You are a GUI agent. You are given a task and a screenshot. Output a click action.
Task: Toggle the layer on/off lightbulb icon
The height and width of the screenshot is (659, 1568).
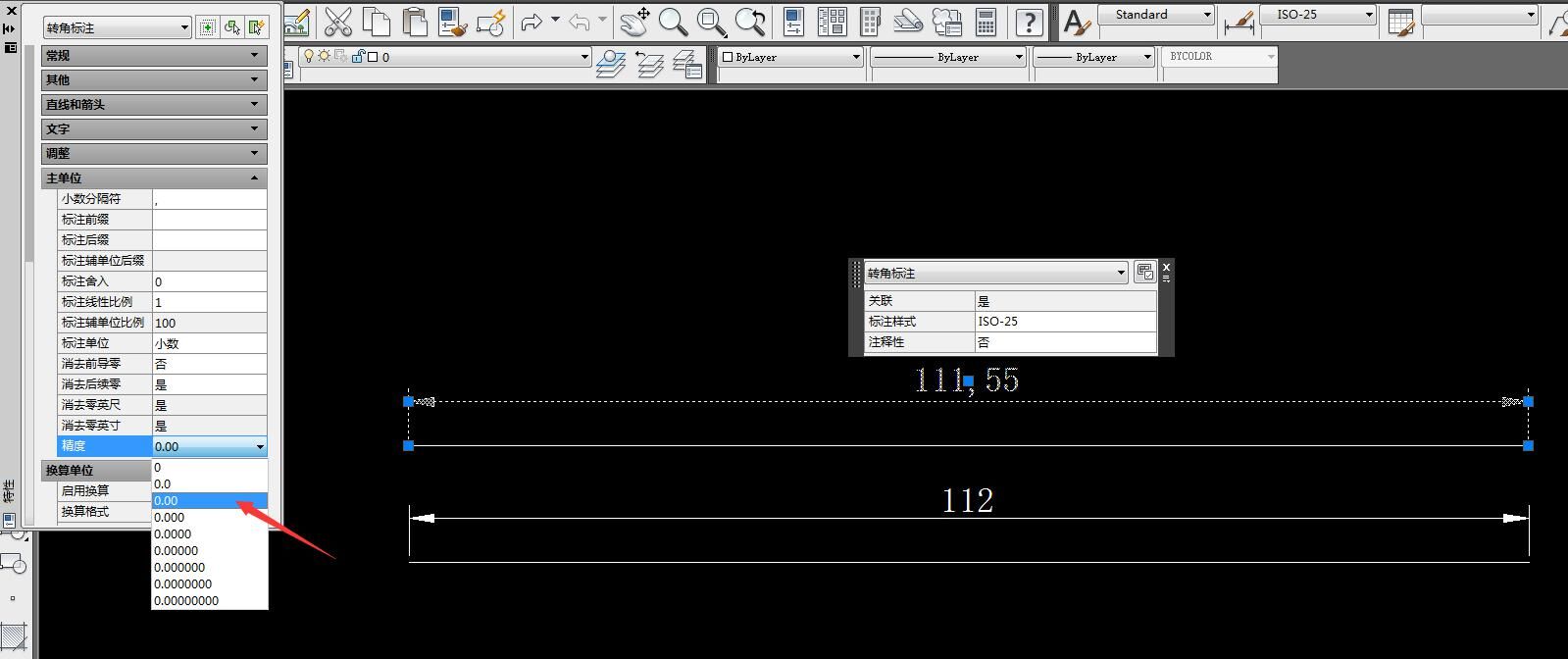309,57
